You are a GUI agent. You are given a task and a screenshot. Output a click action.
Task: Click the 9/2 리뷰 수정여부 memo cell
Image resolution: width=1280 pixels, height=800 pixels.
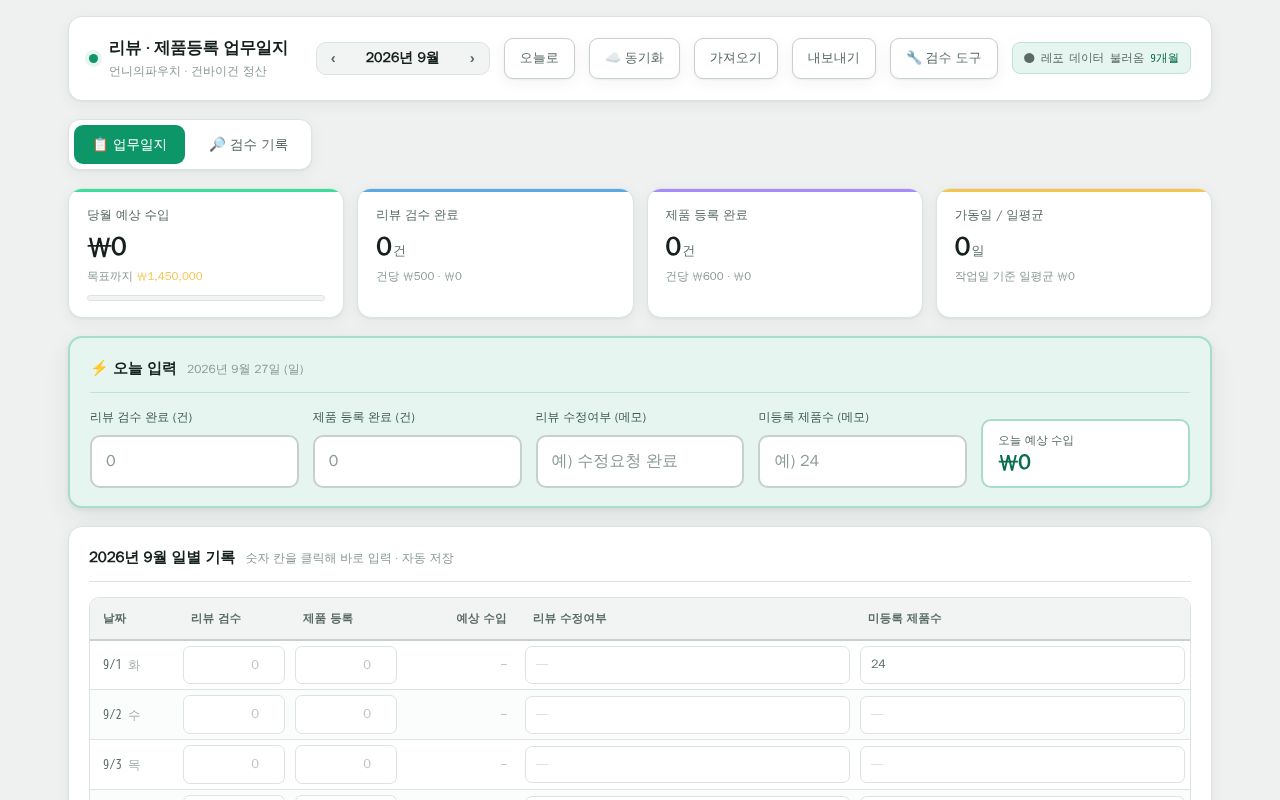point(687,715)
